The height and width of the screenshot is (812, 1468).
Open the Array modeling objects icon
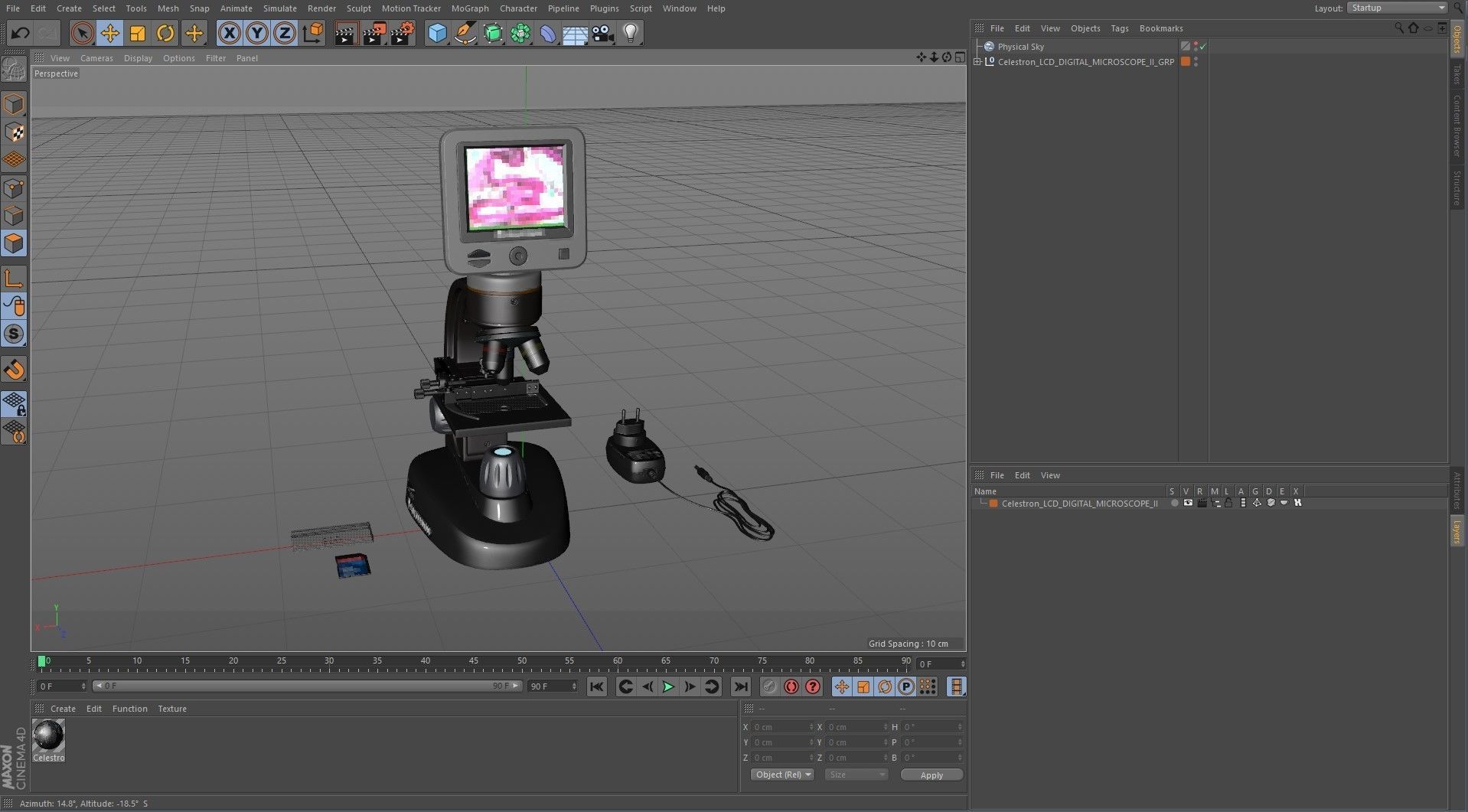[520, 33]
